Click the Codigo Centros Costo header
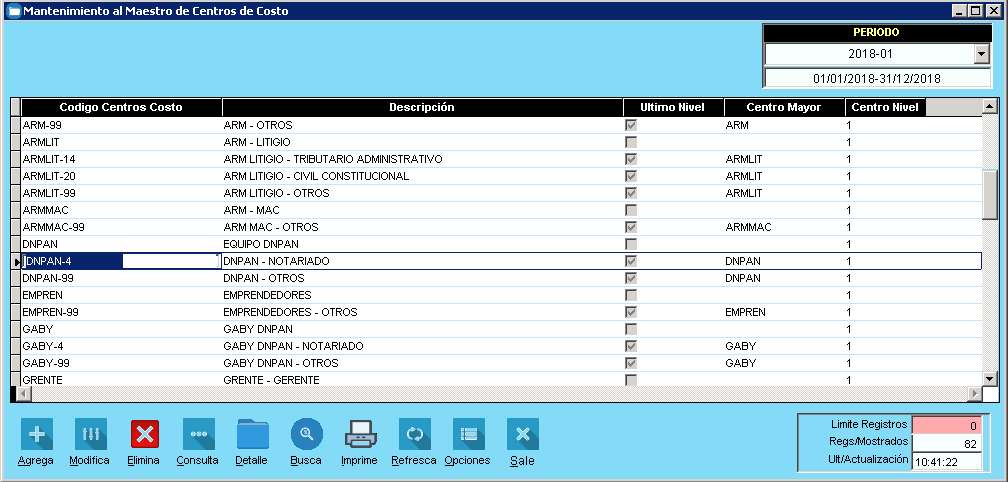The height and width of the screenshot is (482, 1008). point(121,108)
